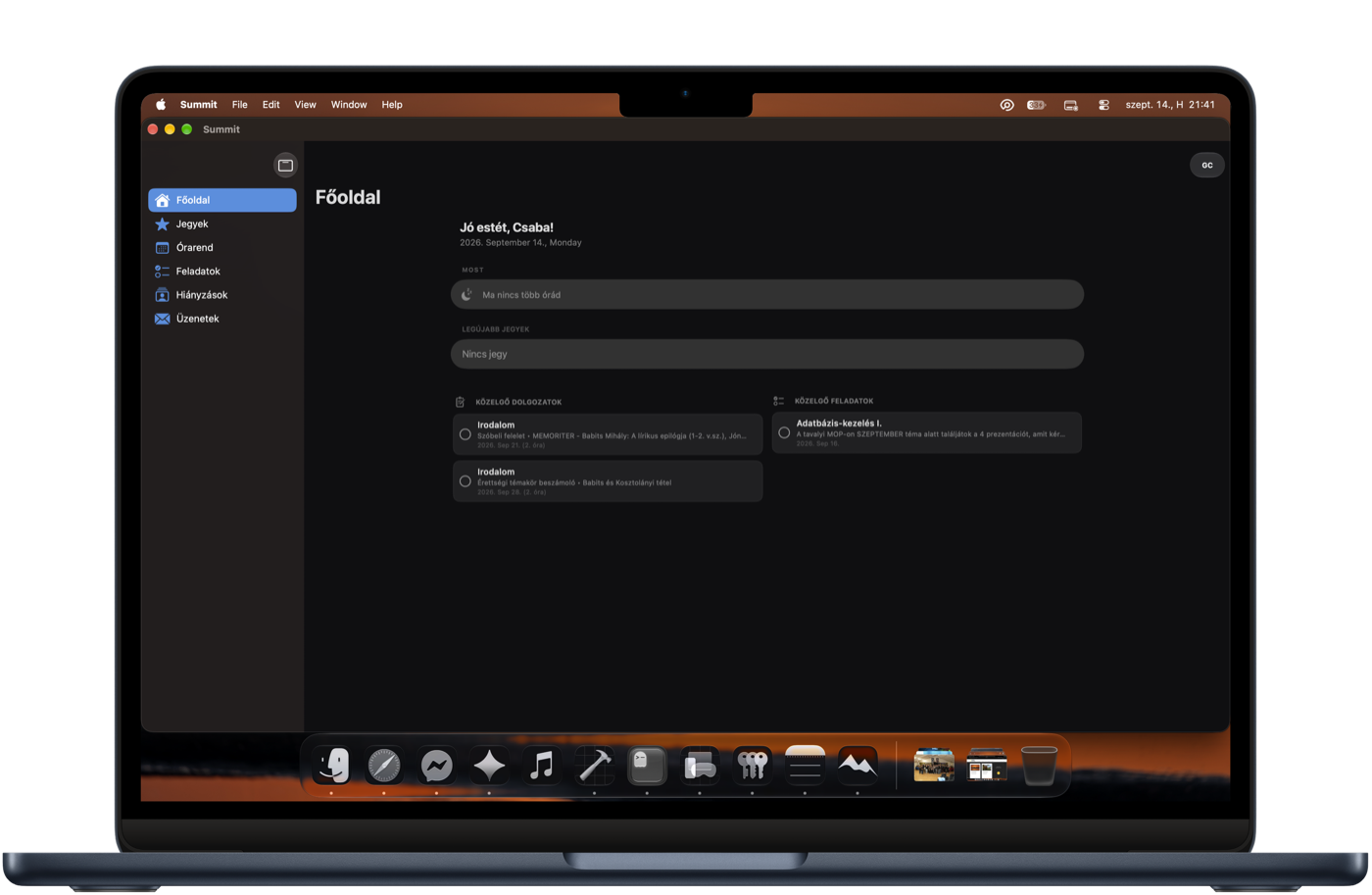Click the Ma nincs több órád card
This screenshot has height=895, width=1372.
coord(767,294)
